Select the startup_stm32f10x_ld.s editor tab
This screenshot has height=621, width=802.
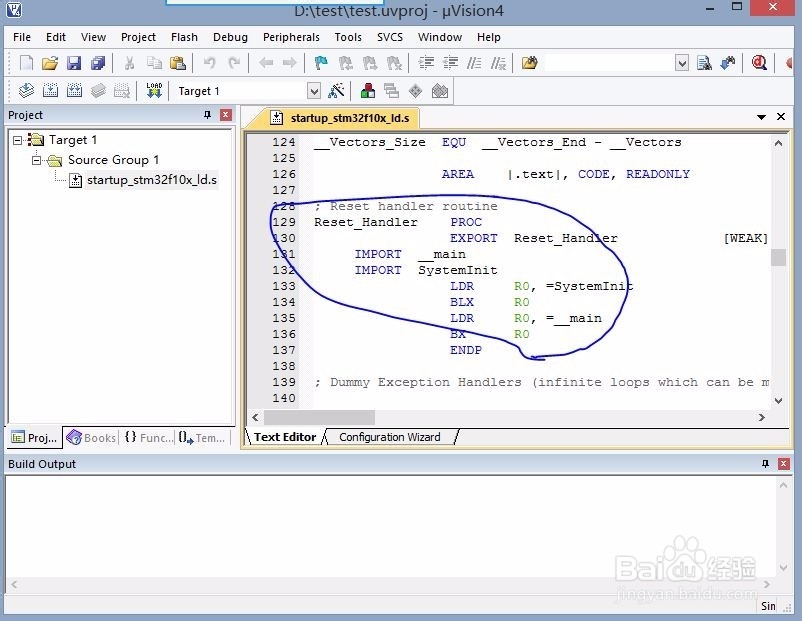coord(341,118)
